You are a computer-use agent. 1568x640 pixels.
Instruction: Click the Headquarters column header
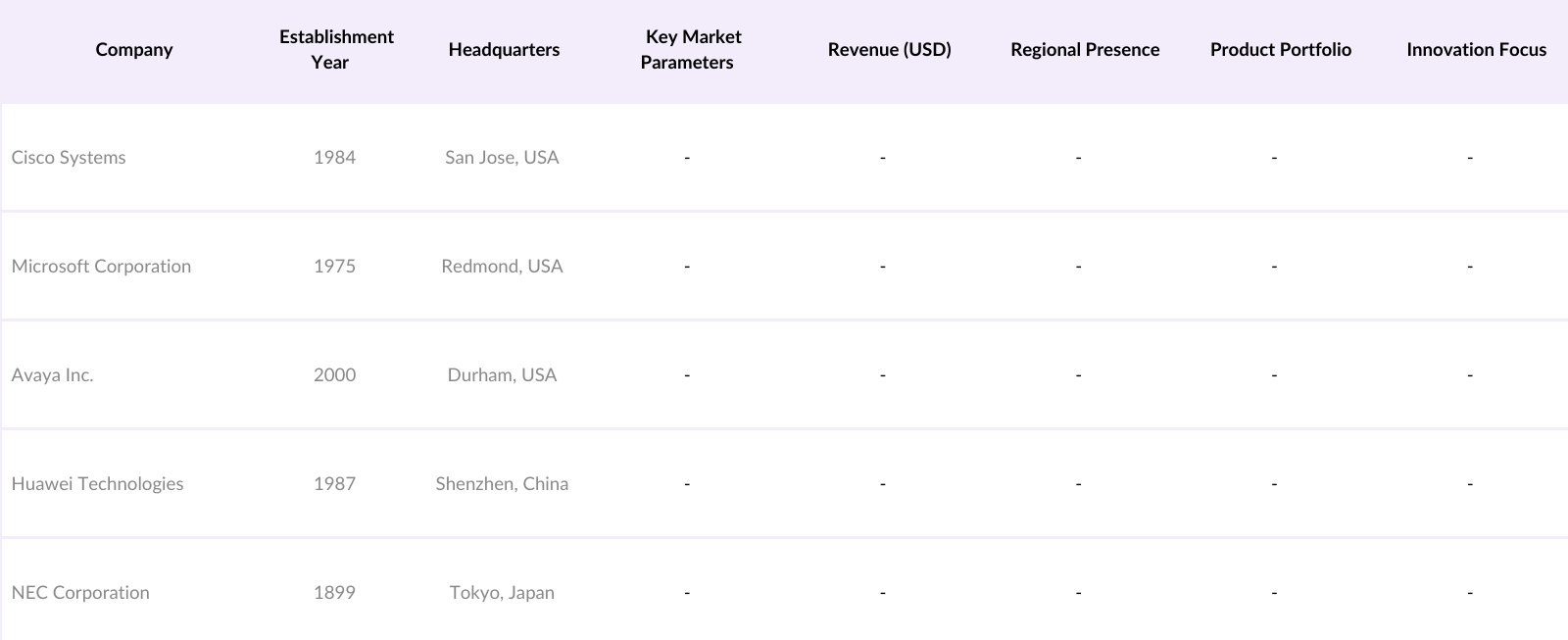click(x=504, y=50)
